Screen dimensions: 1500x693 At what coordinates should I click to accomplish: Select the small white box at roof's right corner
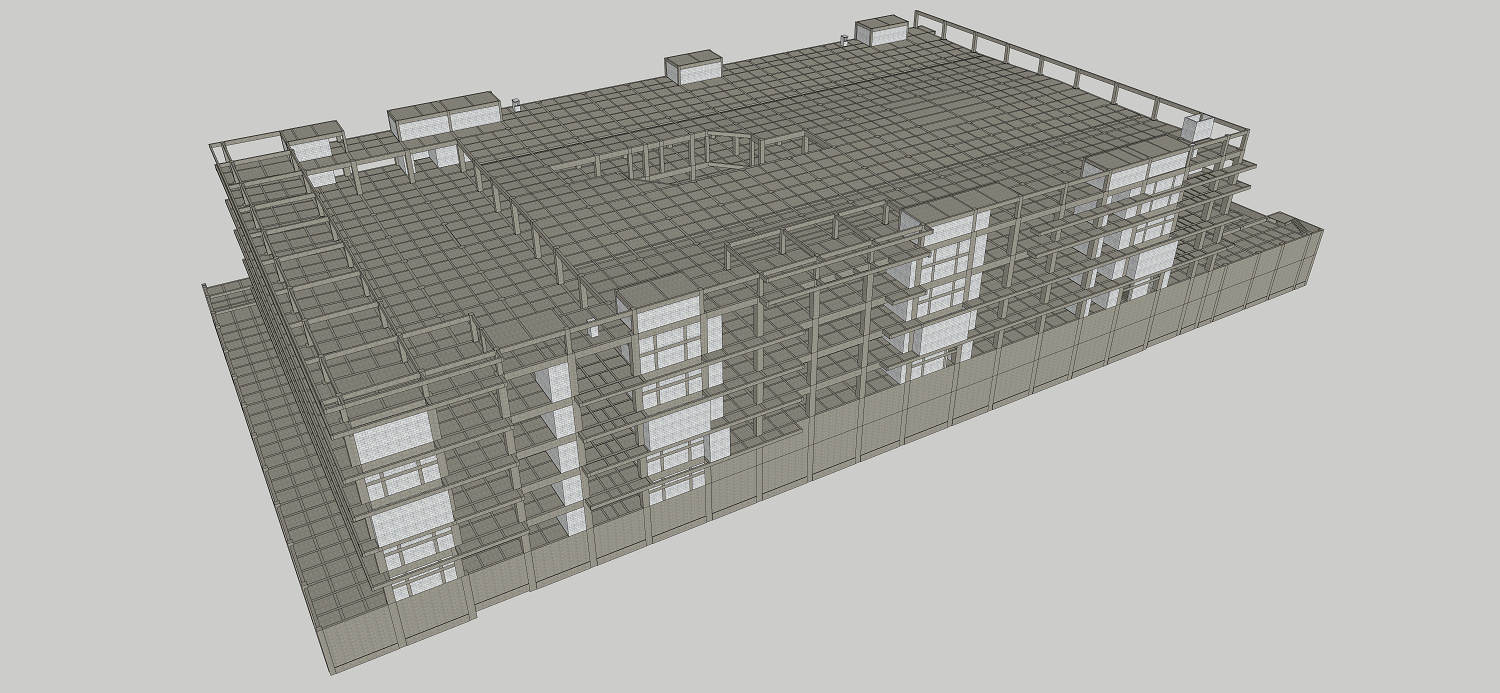[x=1198, y=127]
